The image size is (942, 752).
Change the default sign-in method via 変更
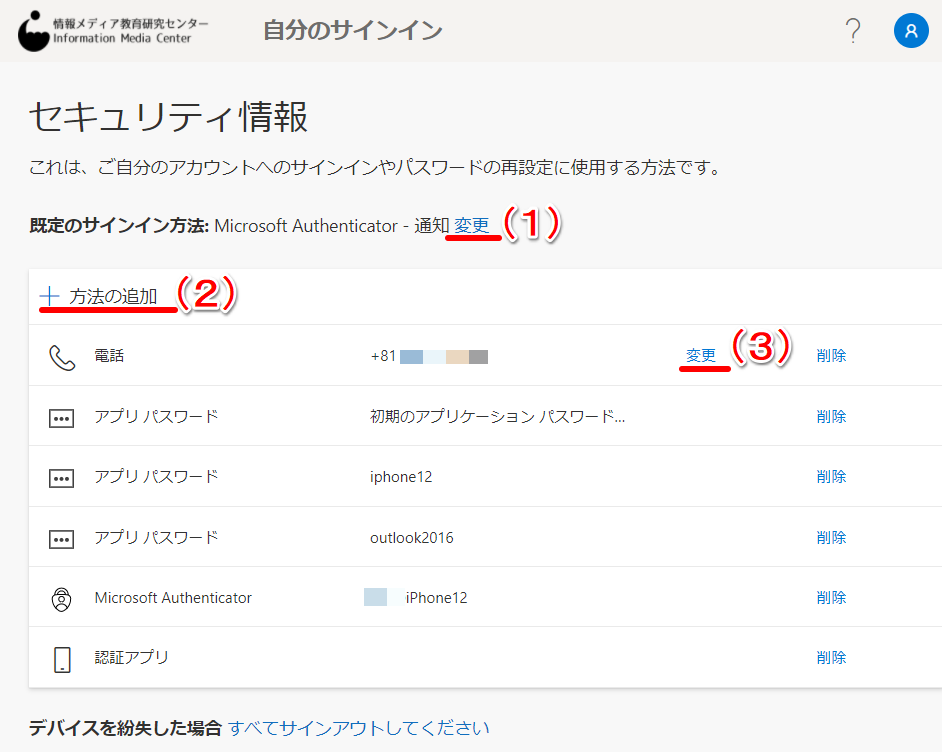[472, 226]
